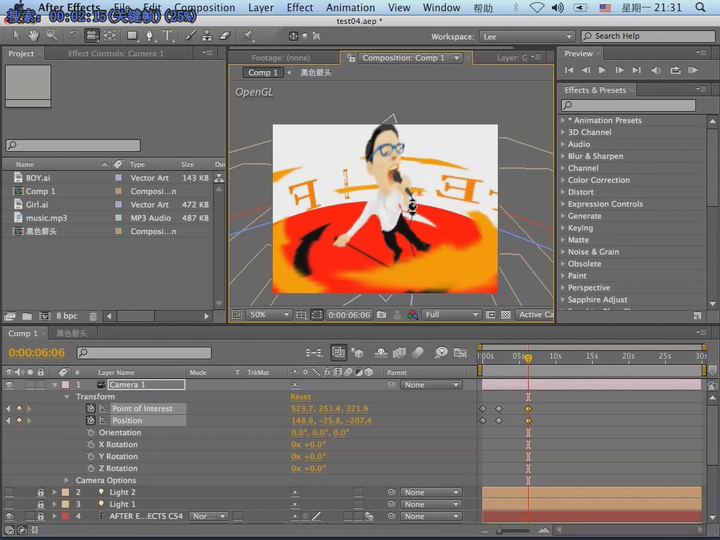Open Camera 1 parent None dropdown

click(430, 385)
